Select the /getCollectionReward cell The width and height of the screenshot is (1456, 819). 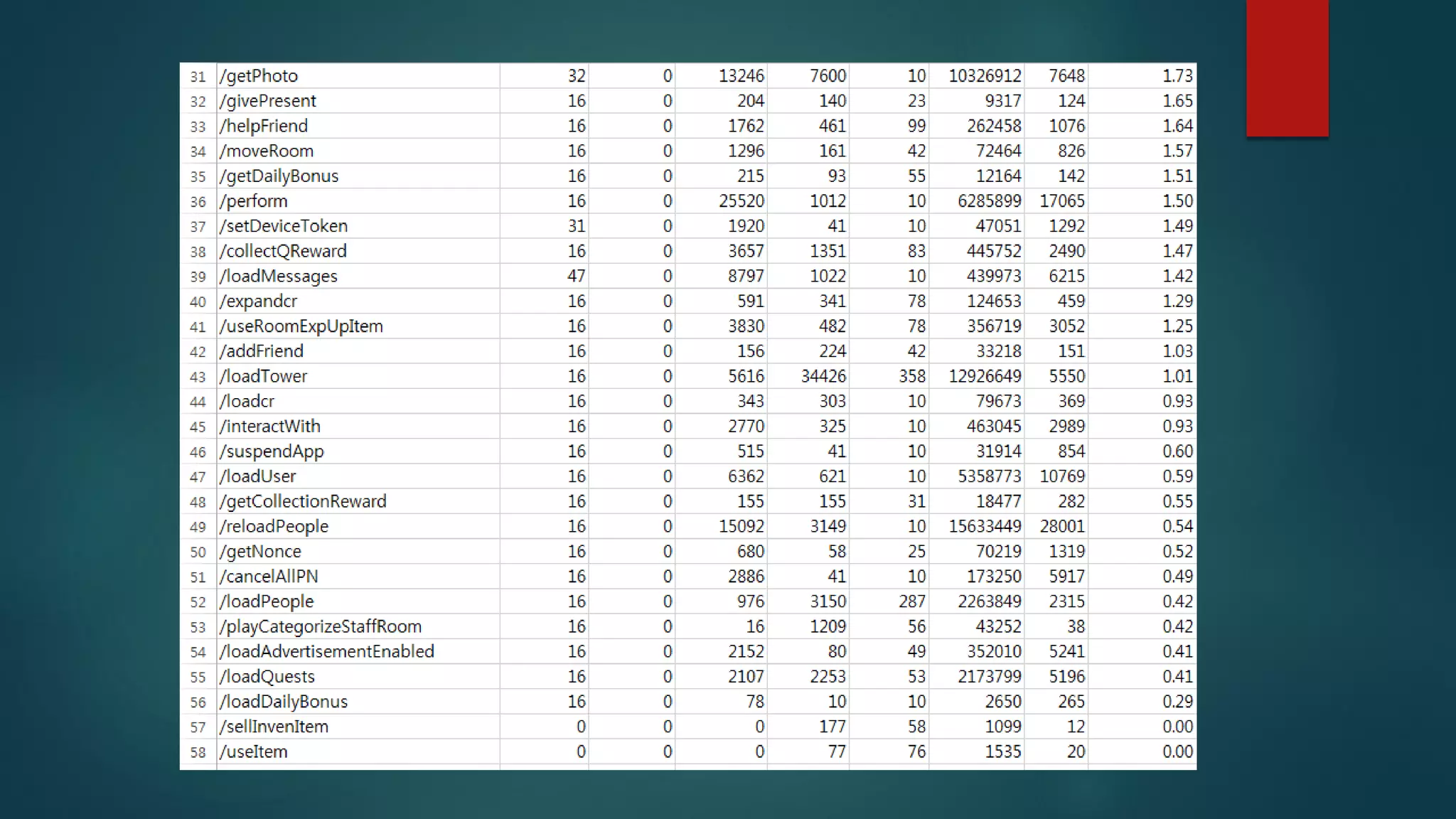[x=304, y=502]
